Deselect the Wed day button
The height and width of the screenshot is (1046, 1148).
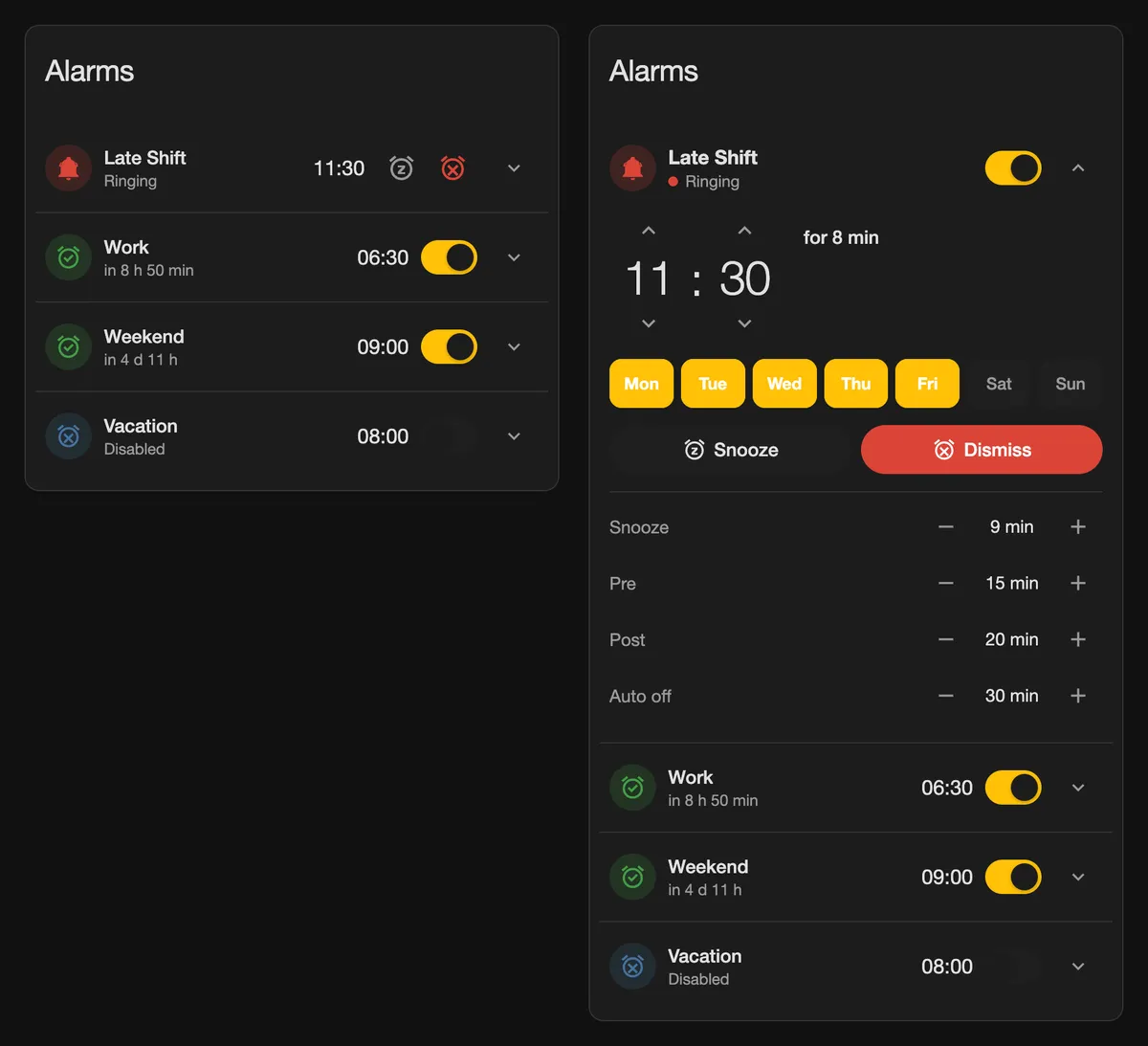point(784,384)
